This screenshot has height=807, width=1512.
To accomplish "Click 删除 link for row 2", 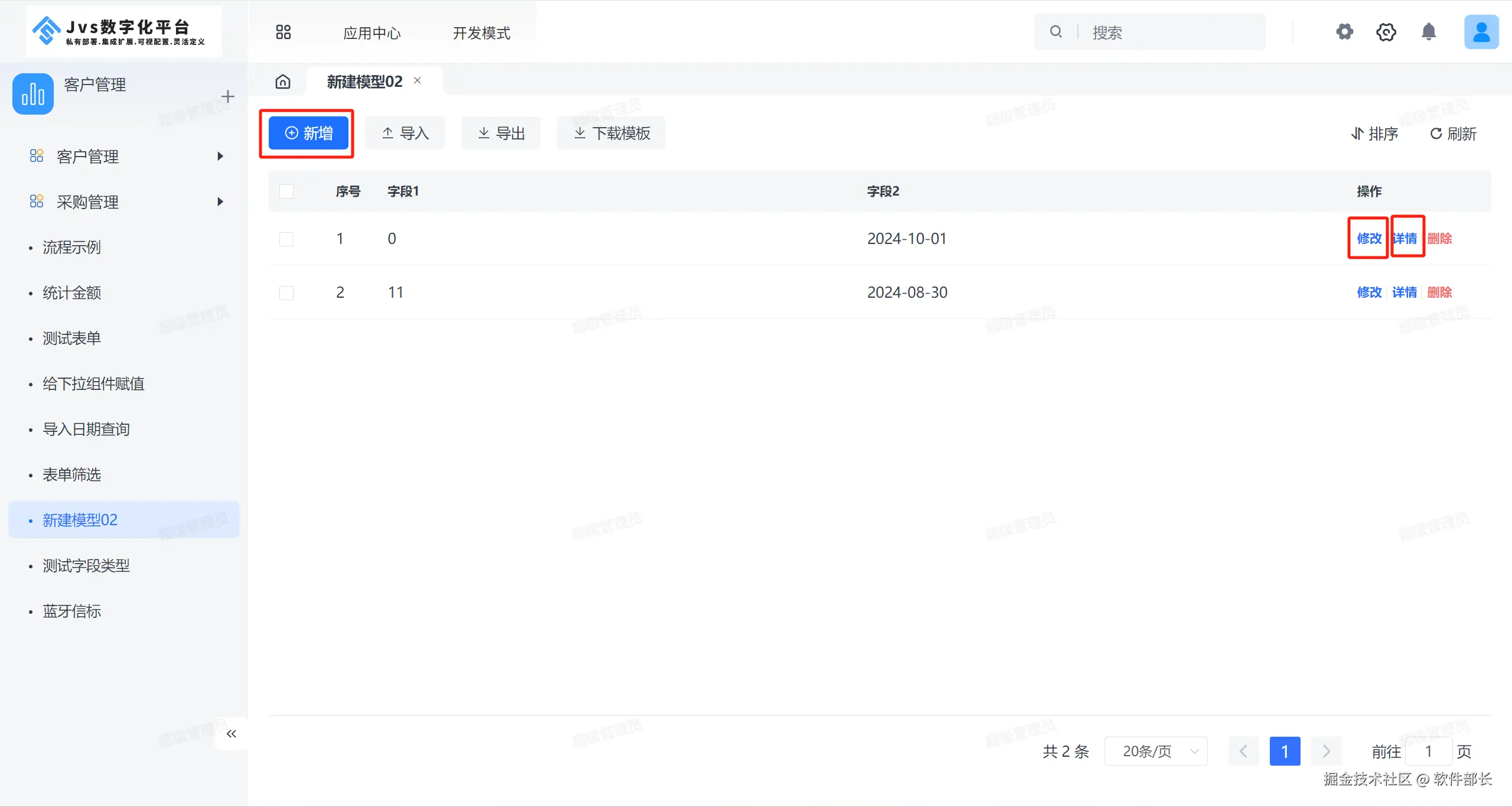I will pos(1439,292).
